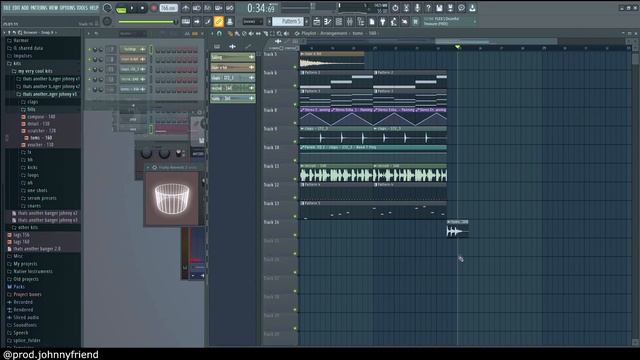Open the VIEW menu
This screenshot has height=360, width=640.
53,8
